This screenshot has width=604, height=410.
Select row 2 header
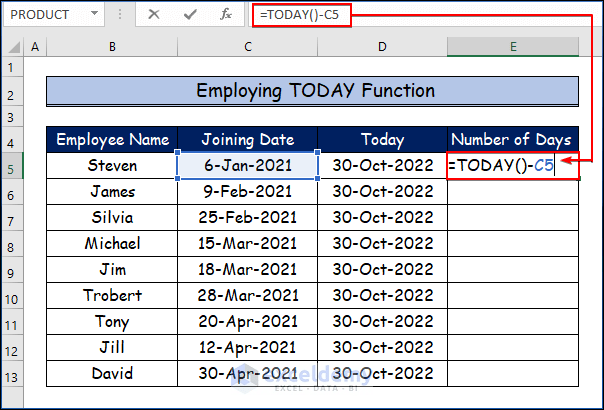(12, 92)
